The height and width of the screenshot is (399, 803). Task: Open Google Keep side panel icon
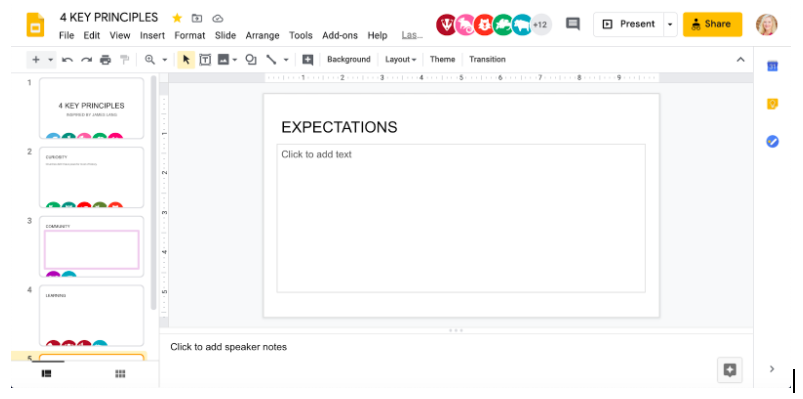tap(772, 104)
